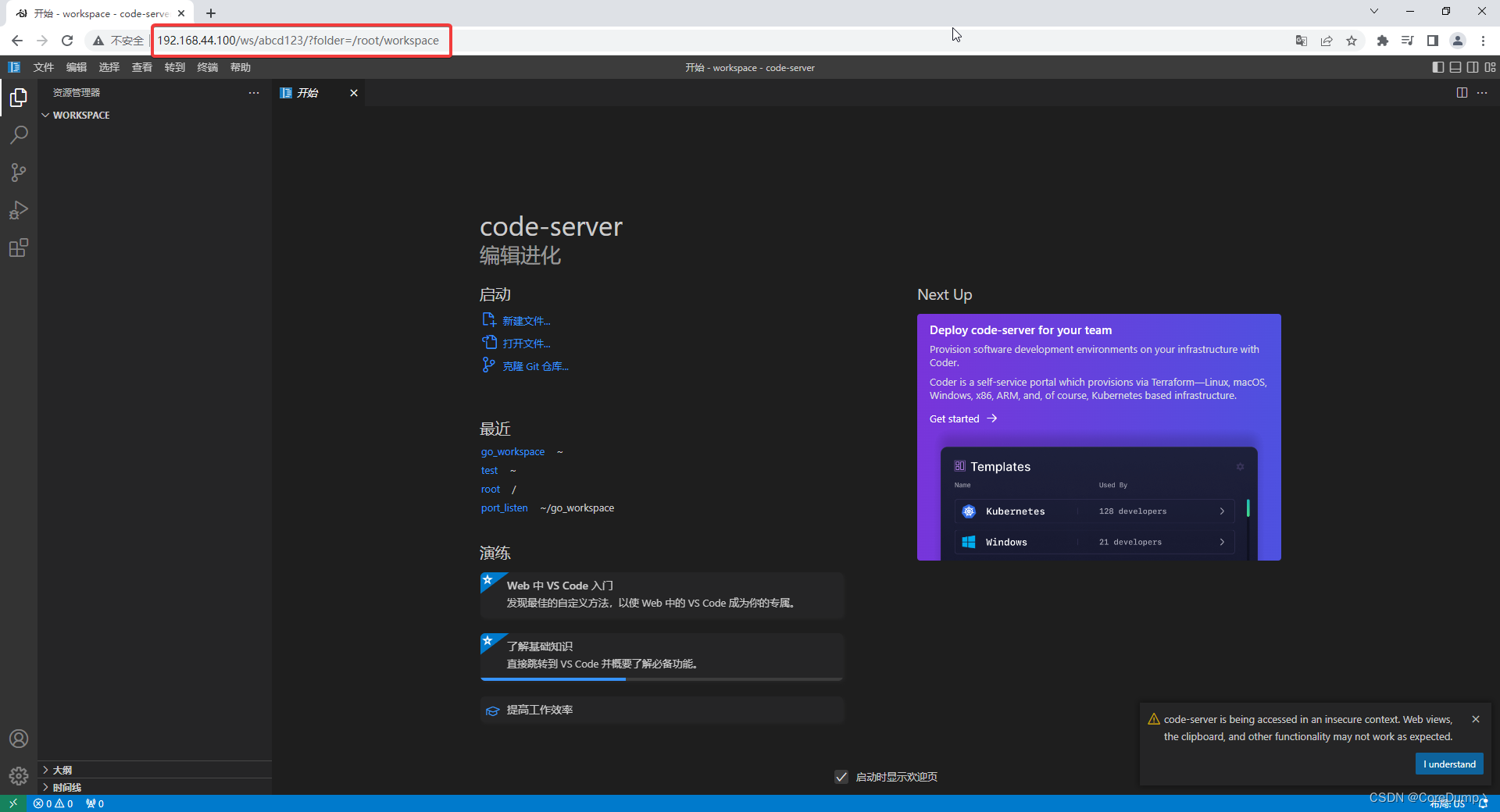Viewport: 1500px width, 812px height.
Task: Share this page from address bar
Action: click(1327, 41)
